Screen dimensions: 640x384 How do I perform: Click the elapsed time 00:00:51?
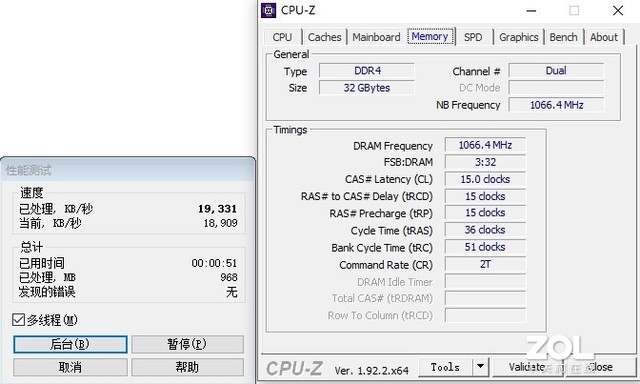(x=214, y=263)
